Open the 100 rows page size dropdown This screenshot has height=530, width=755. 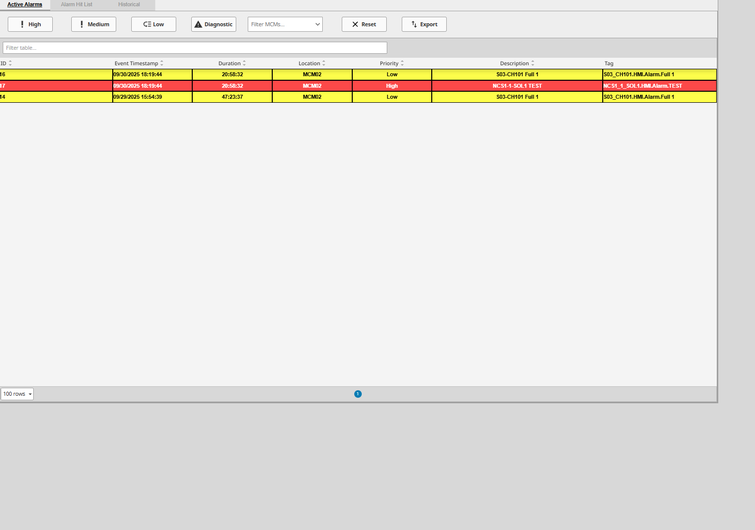[x=17, y=394]
